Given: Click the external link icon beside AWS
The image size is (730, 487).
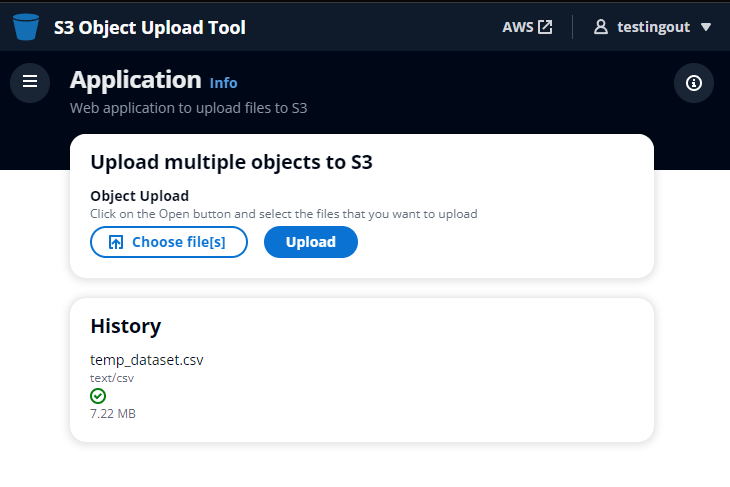Looking at the screenshot, I should point(545,27).
